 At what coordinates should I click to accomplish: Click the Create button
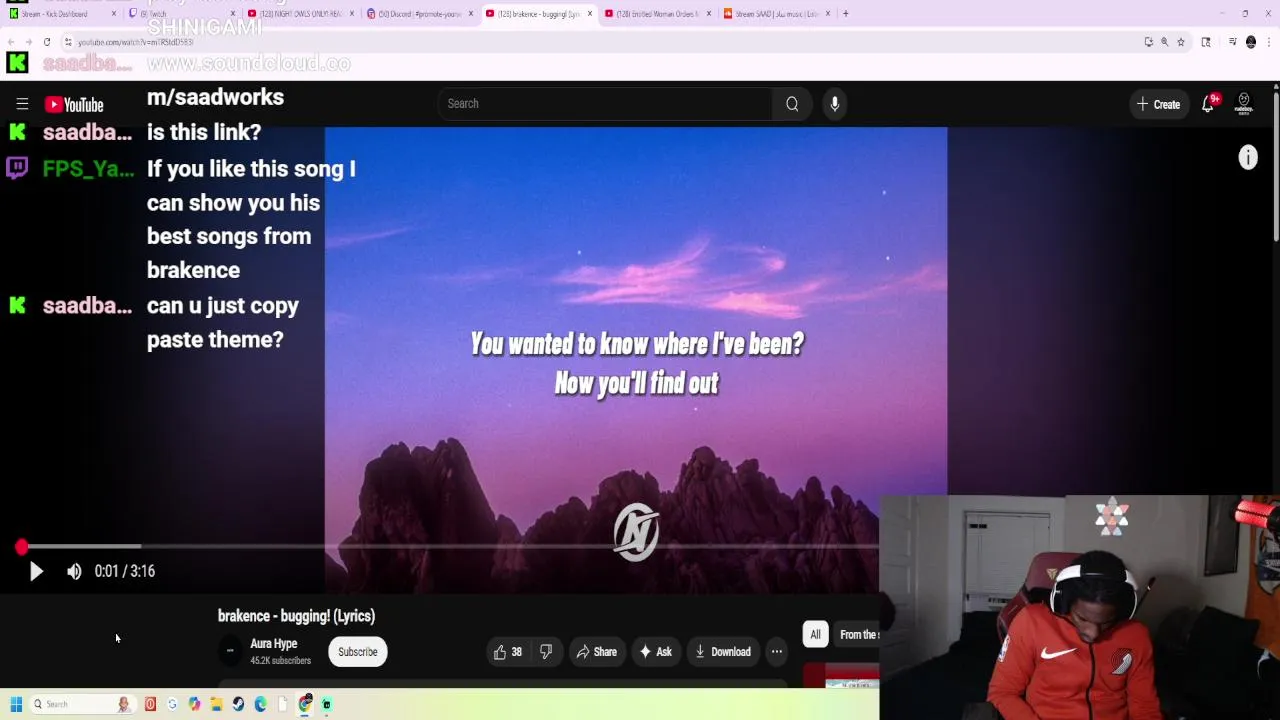[1158, 104]
